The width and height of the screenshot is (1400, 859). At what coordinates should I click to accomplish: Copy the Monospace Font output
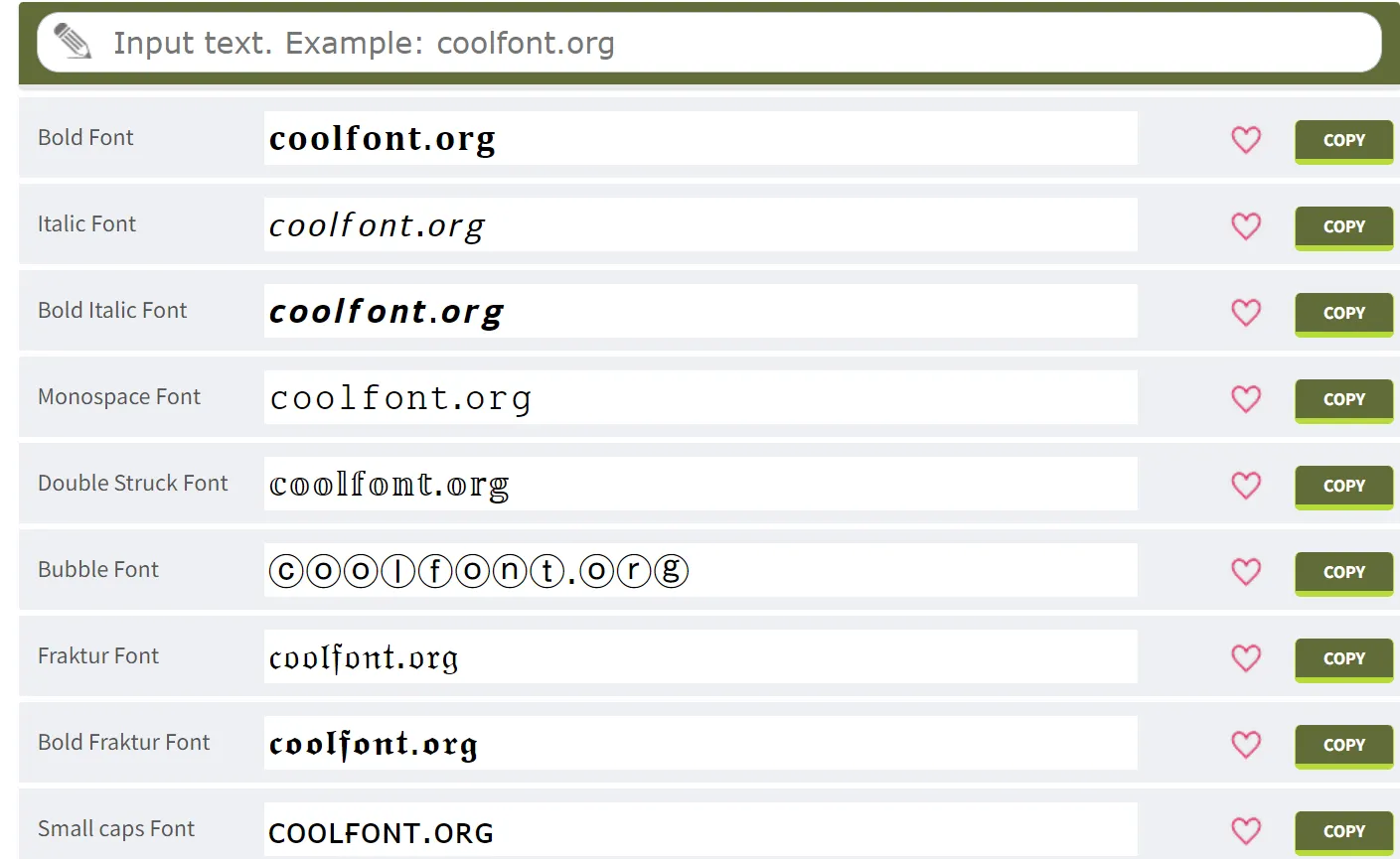[1343, 399]
